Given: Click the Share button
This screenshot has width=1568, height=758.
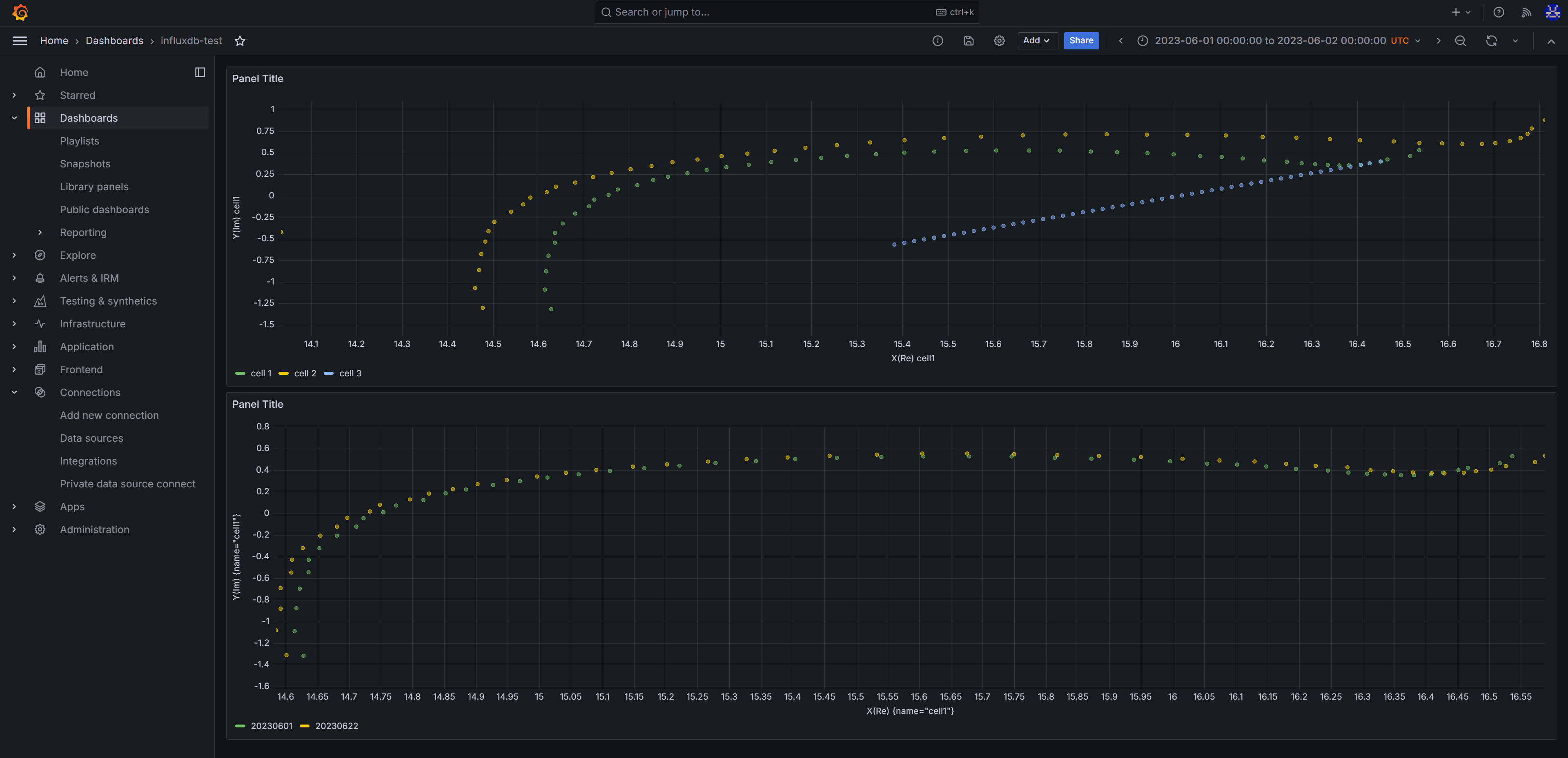Looking at the screenshot, I should point(1082,41).
